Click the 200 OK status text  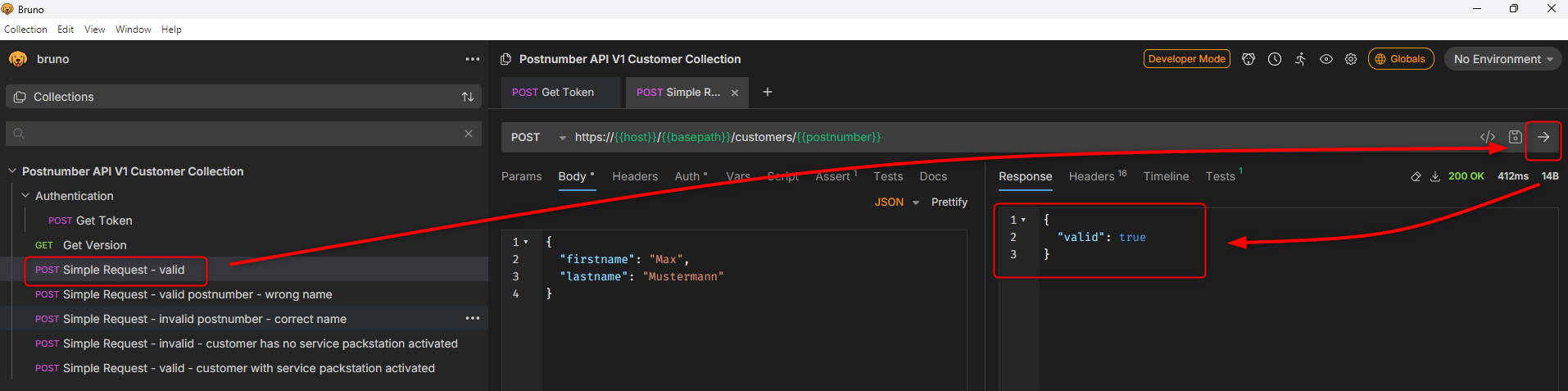[1466, 176]
